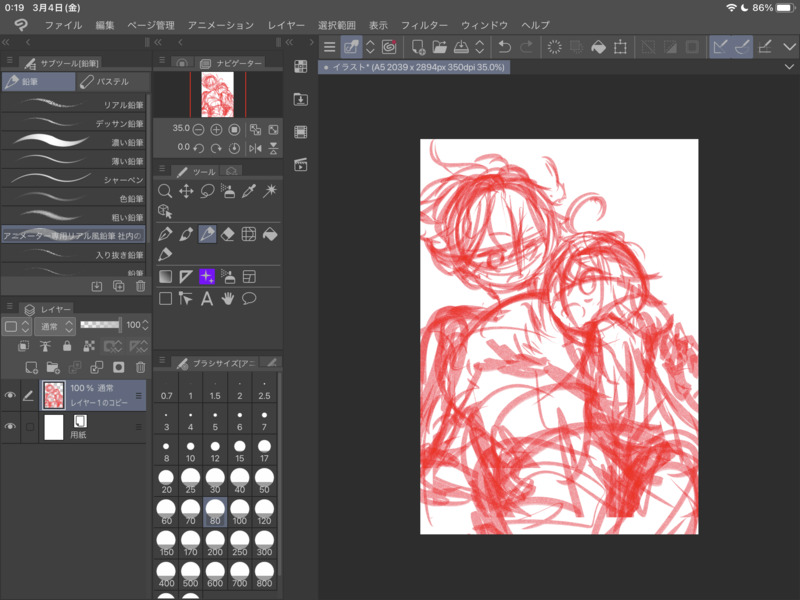The height and width of the screenshot is (600, 800).
Task: Select the Zoom magnifier tool
Action: pyautogui.click(x=166, y=191)
